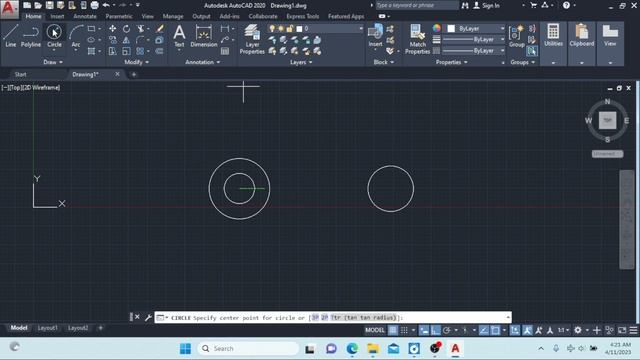Image resolution: width=640 pixels, height=360 pixels.
Task: Click the Hatch tool icon
Action: 91,51
